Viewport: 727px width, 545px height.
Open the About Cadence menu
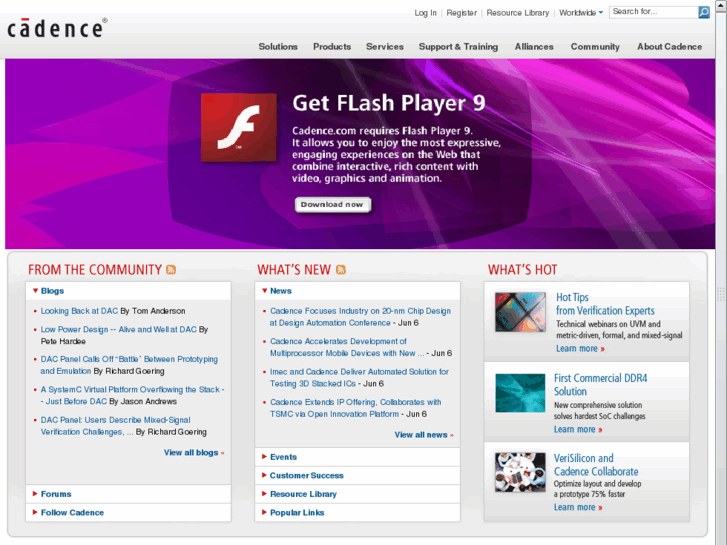pyautogui.click(x=670, y=46)
